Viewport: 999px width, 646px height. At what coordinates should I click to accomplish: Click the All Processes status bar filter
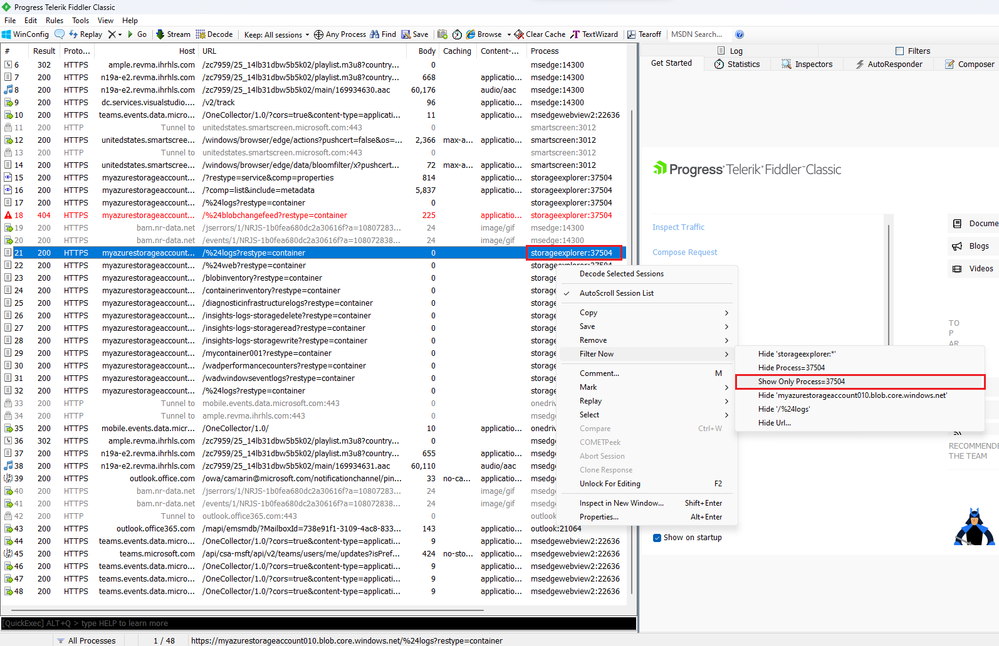point(86,640)
